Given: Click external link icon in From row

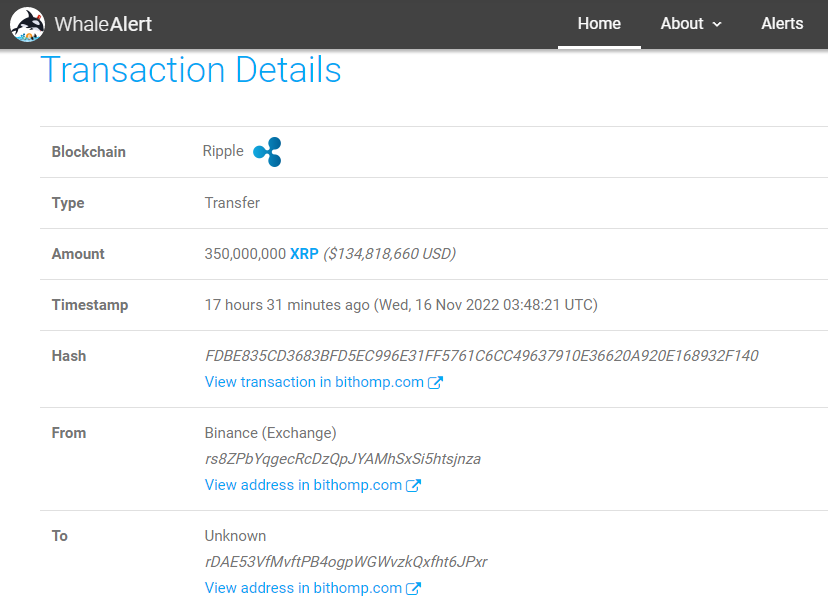Looking at the screenshot, I should coord(413,485).
